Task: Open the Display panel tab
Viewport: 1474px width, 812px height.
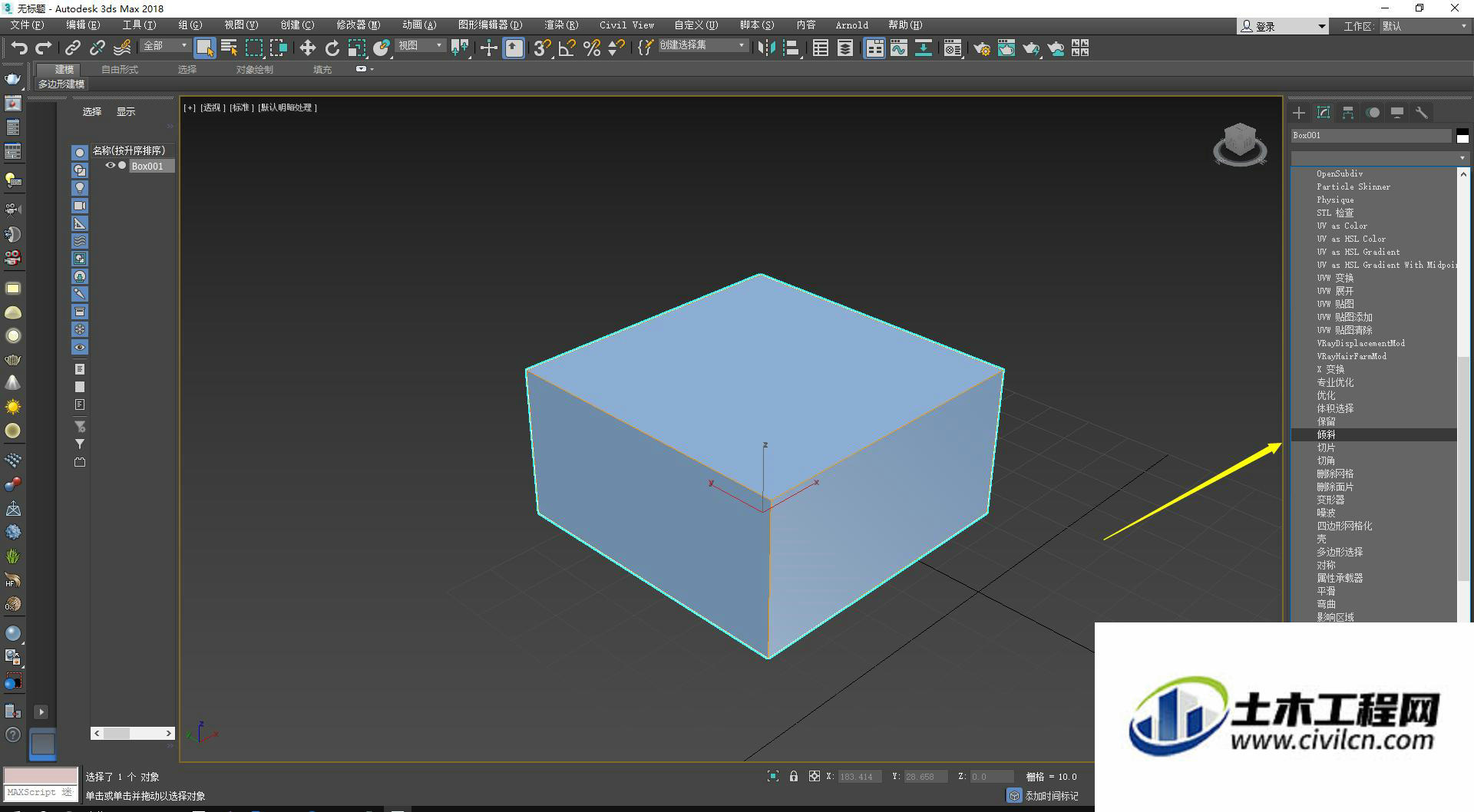Action: (x=1397, y=113)
